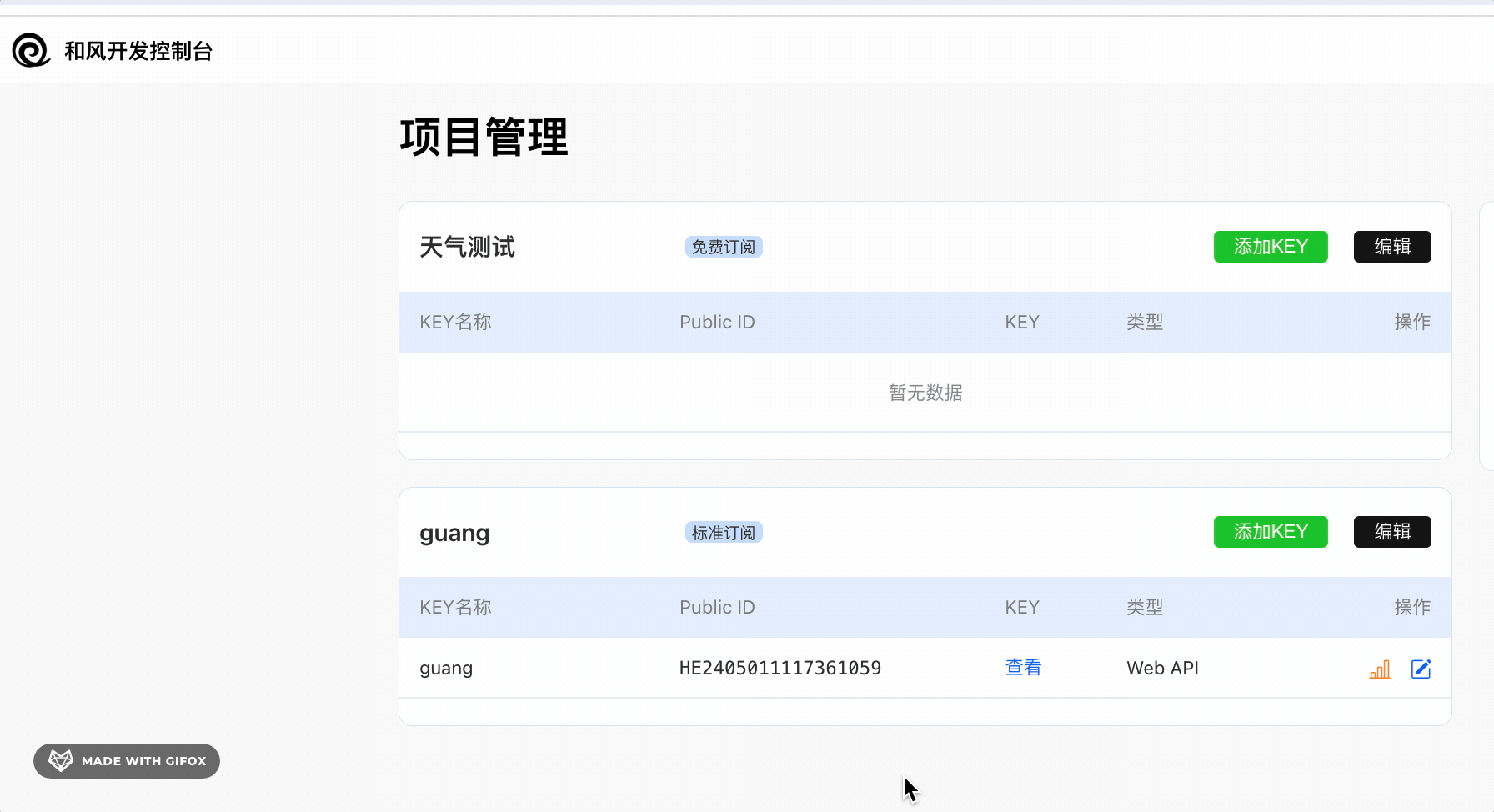Viewport: 1494px width, 812px height.
Task: Select the 免费订阅 subscription badge
Action: coord(724,248)
